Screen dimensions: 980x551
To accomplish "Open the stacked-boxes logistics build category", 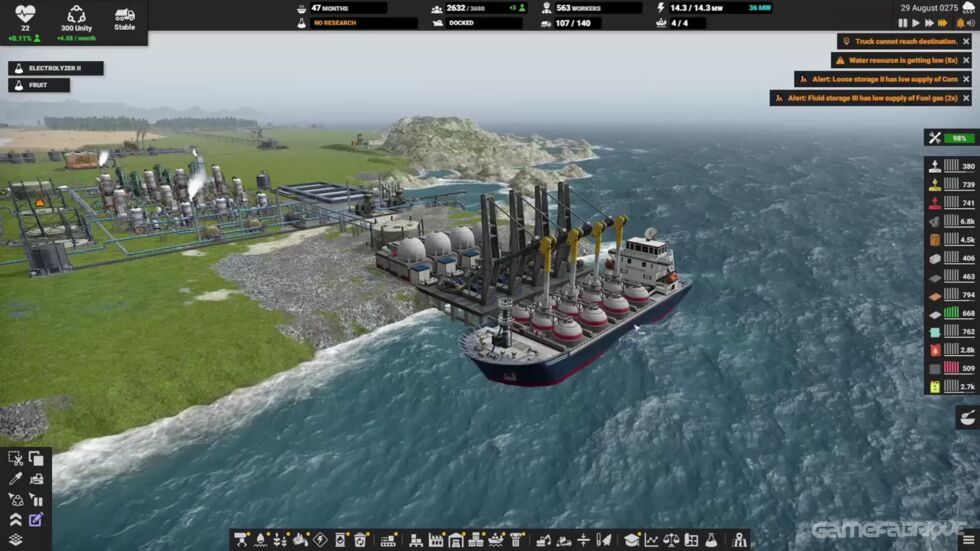I will click(x=416, y=540).
